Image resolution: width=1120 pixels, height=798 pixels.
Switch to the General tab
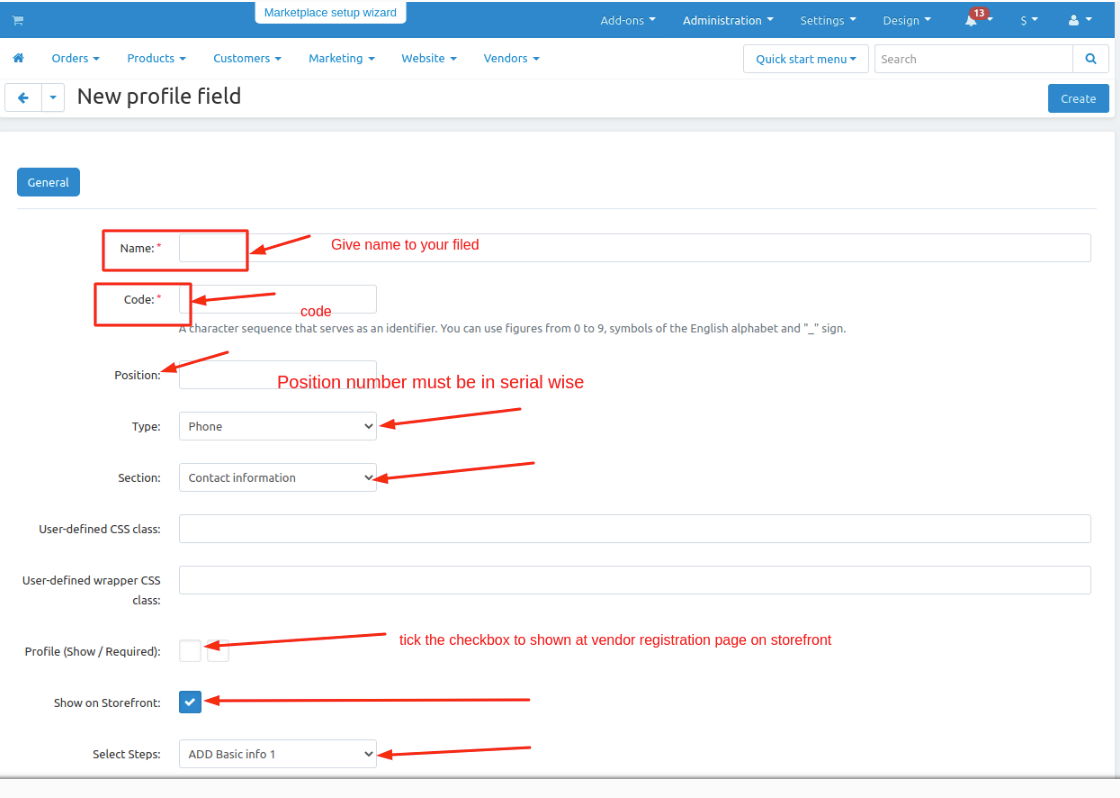[48, 182]
